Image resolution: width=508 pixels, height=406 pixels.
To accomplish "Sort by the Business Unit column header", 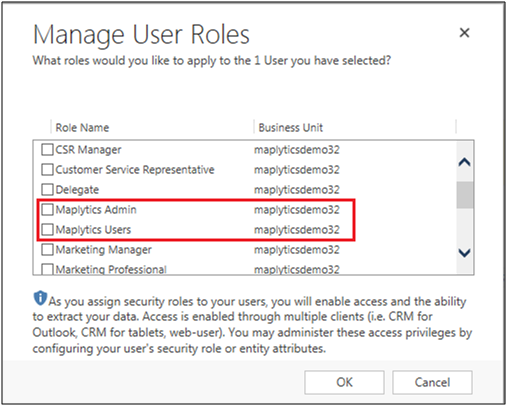I will (291, 128).
